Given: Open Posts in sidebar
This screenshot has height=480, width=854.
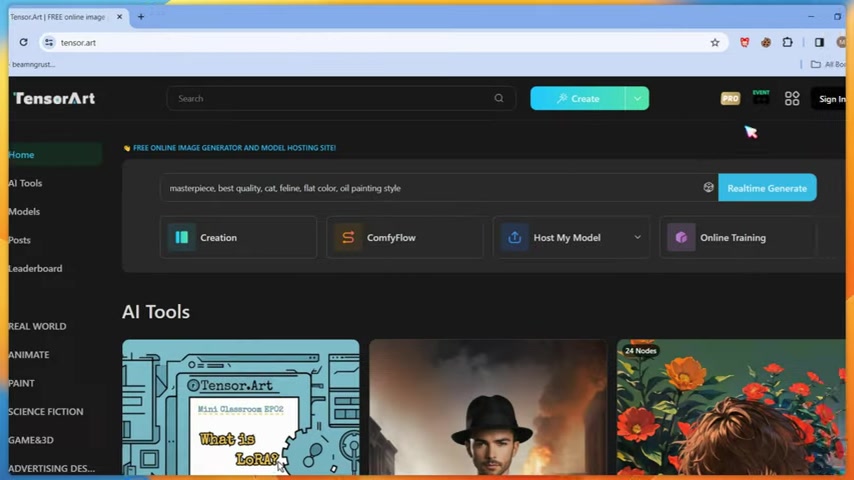Looking at the screenshot, I should point(20,240).
